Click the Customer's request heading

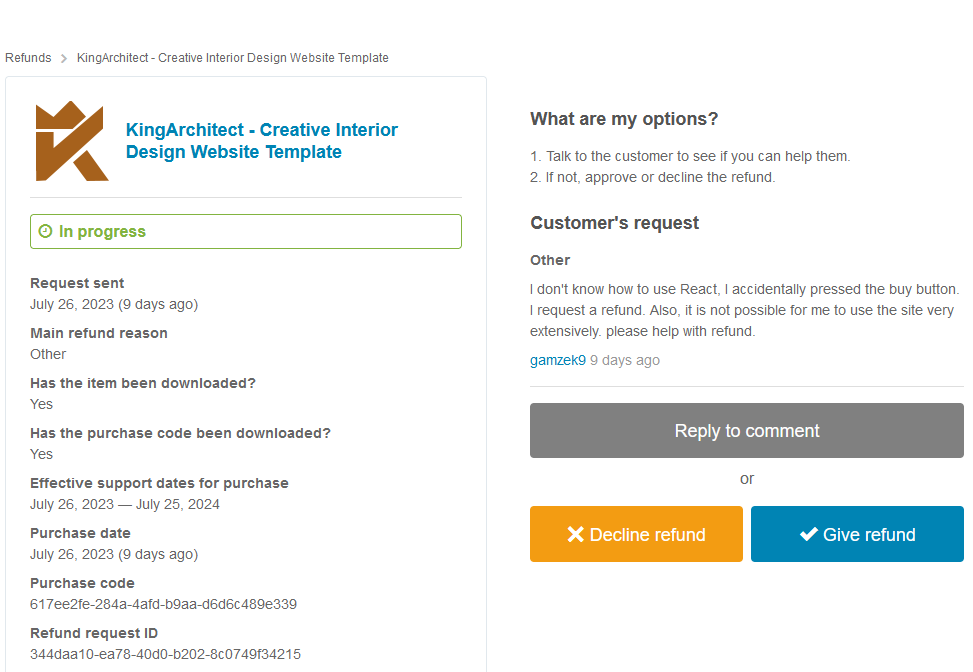pyautogui.click(x=614, y=223)
